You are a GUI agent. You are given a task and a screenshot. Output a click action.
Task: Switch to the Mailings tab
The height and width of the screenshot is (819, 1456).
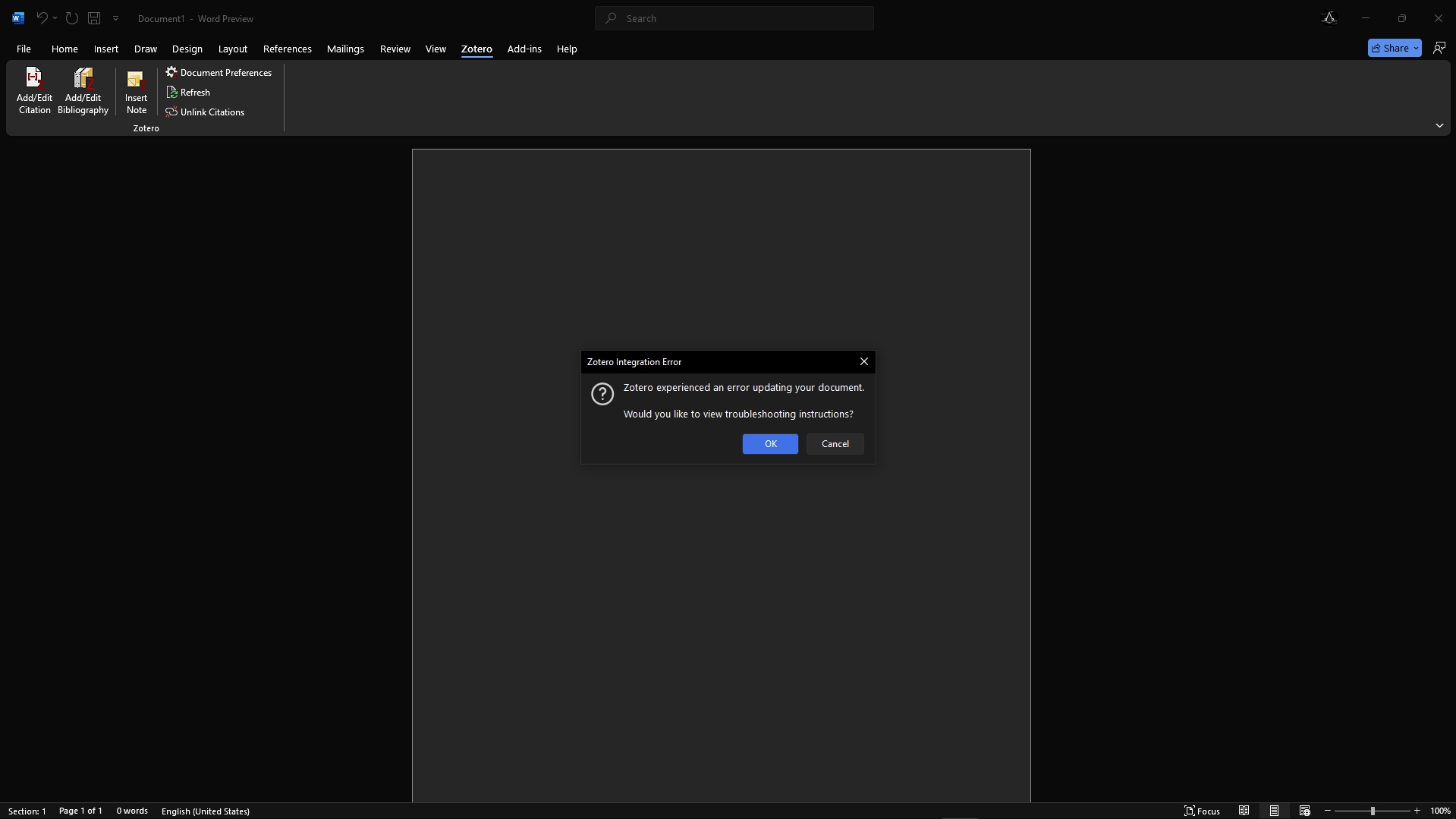tap(345, 49)
